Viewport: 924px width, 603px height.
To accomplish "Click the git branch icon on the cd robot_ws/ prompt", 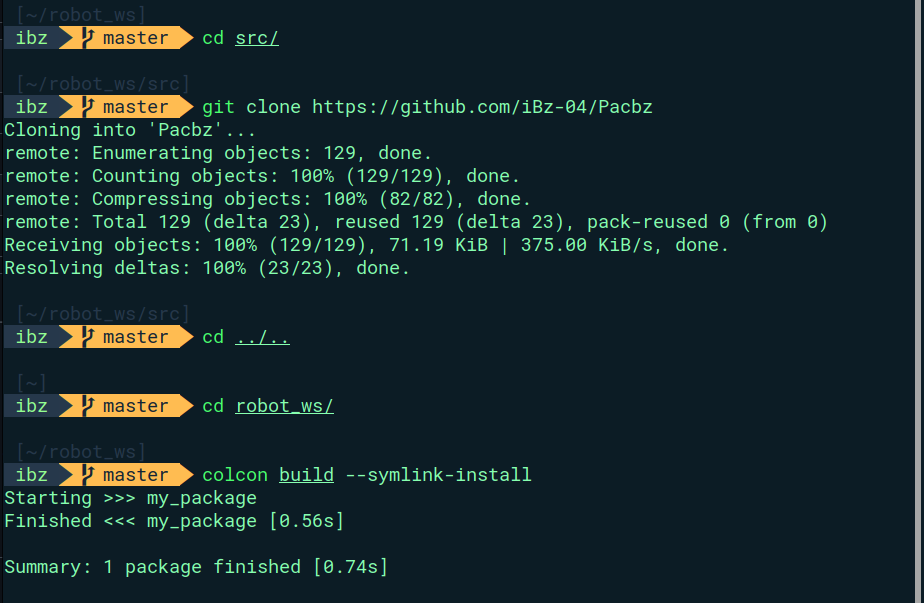I will click(88, 406).
